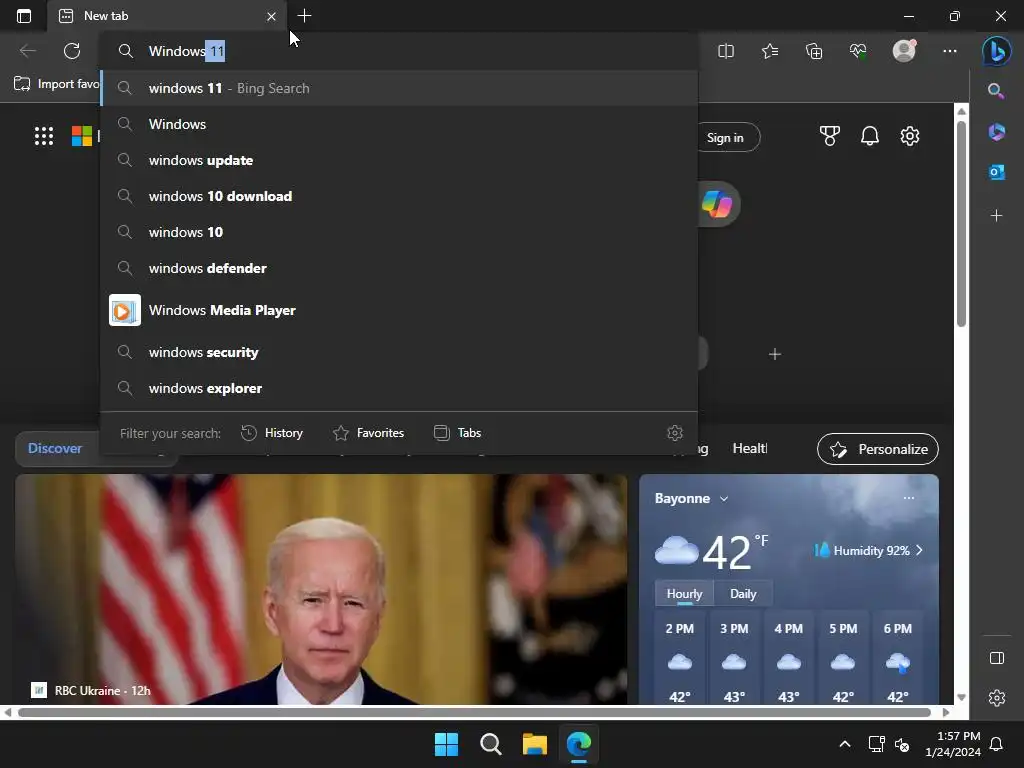Close the New tab tab

tap(271, 16)
